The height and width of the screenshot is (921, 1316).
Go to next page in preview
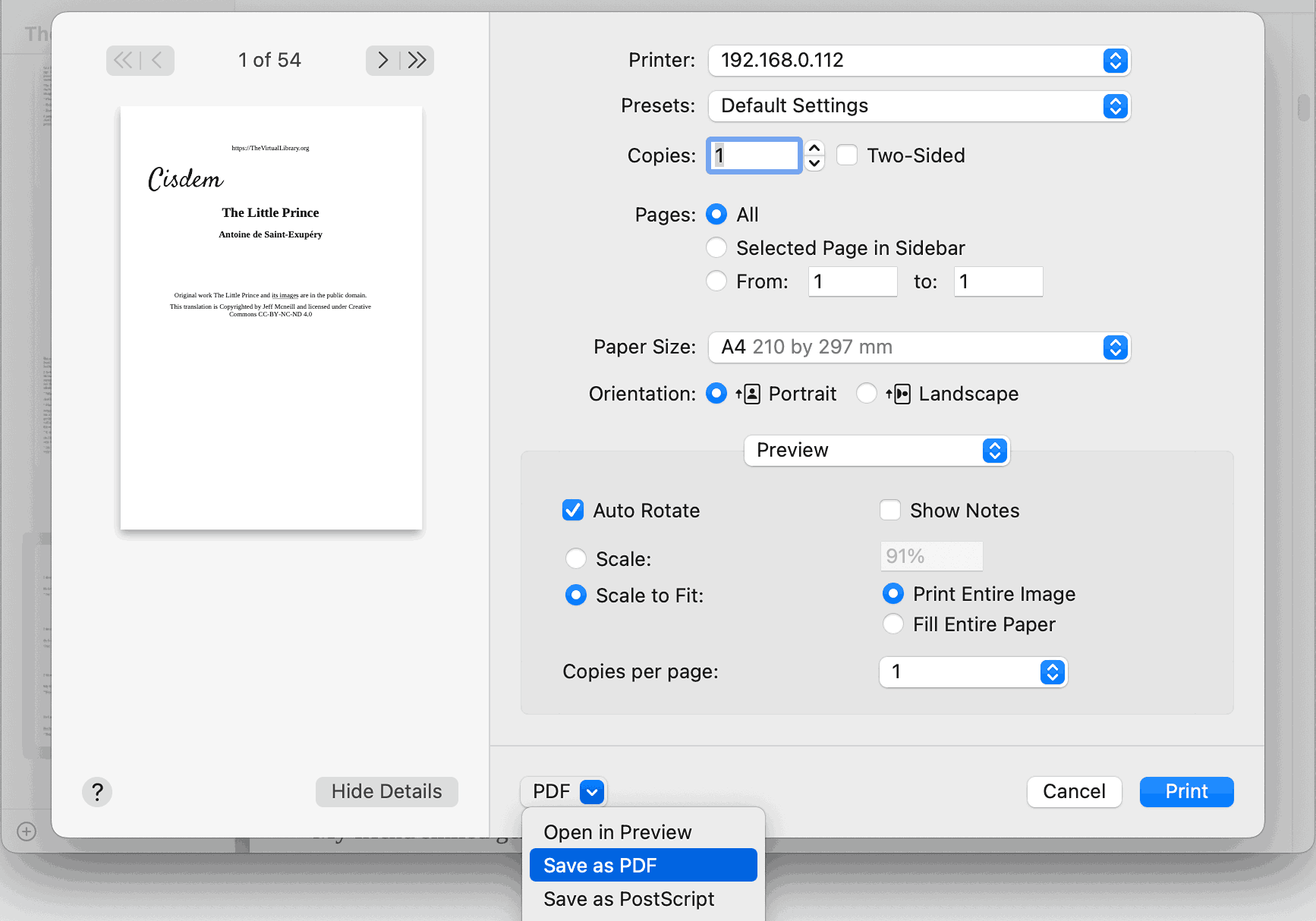tap(383, 60)
